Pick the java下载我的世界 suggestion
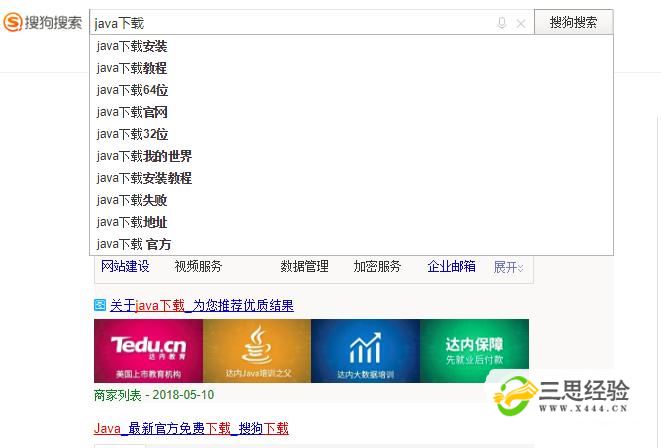Viewport: 661px width, 448px height. pos(144,156)
